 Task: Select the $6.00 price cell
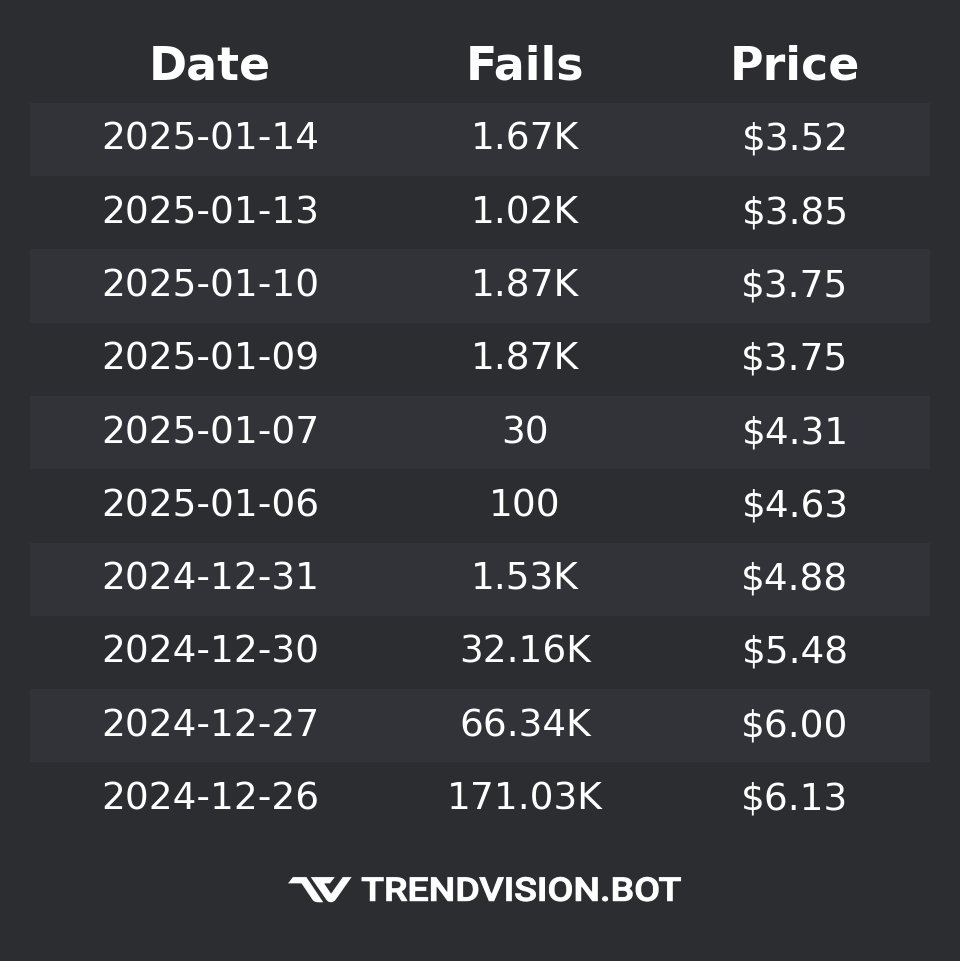(794, 724)
